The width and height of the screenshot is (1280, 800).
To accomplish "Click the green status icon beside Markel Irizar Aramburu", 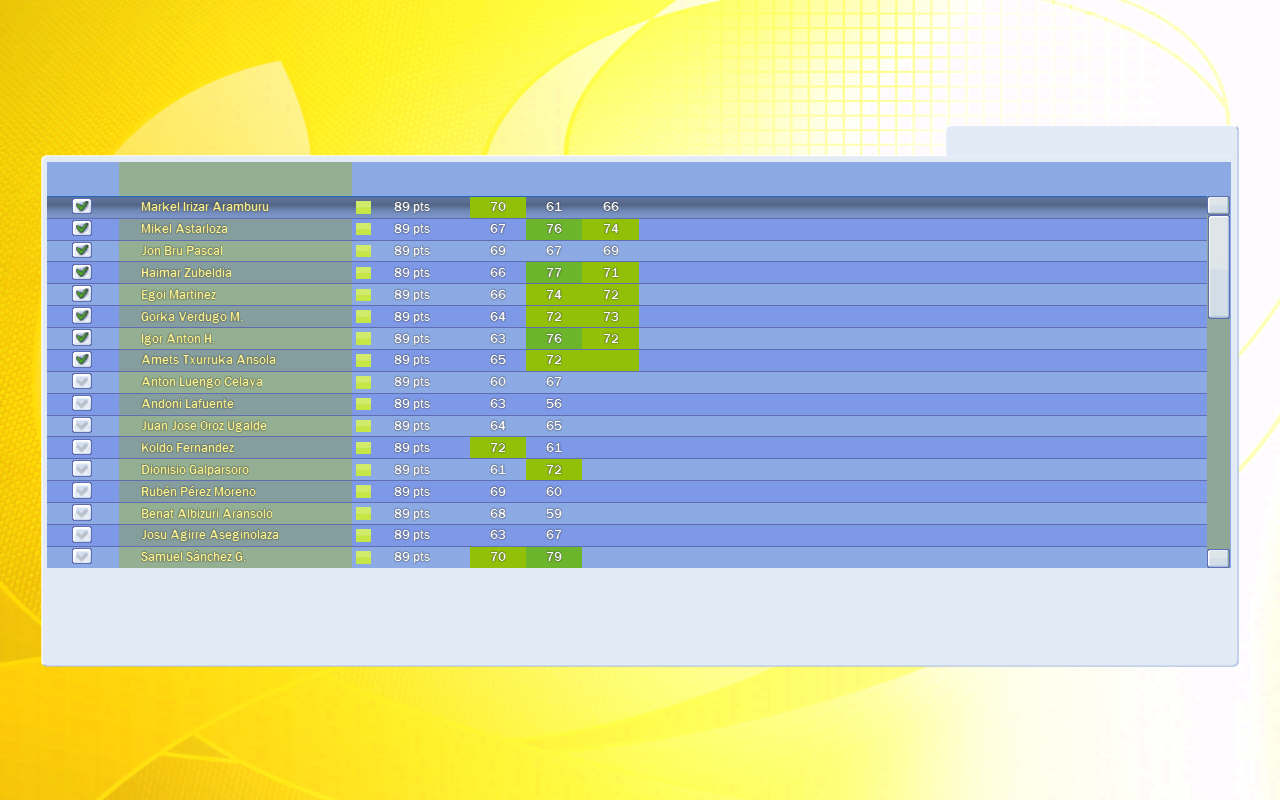I will pos(363,207).
